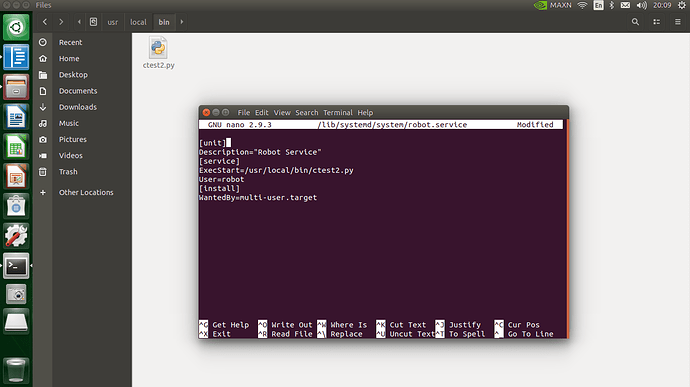Open system gear session menu
Image resolution: width=690 pixels, height=387 pixels.
point(682,5)
